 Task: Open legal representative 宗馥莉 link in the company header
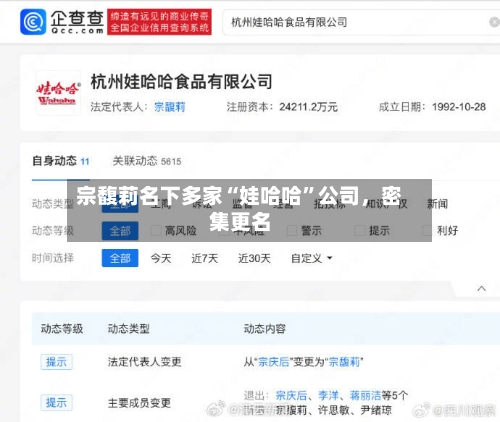point(169,107)
